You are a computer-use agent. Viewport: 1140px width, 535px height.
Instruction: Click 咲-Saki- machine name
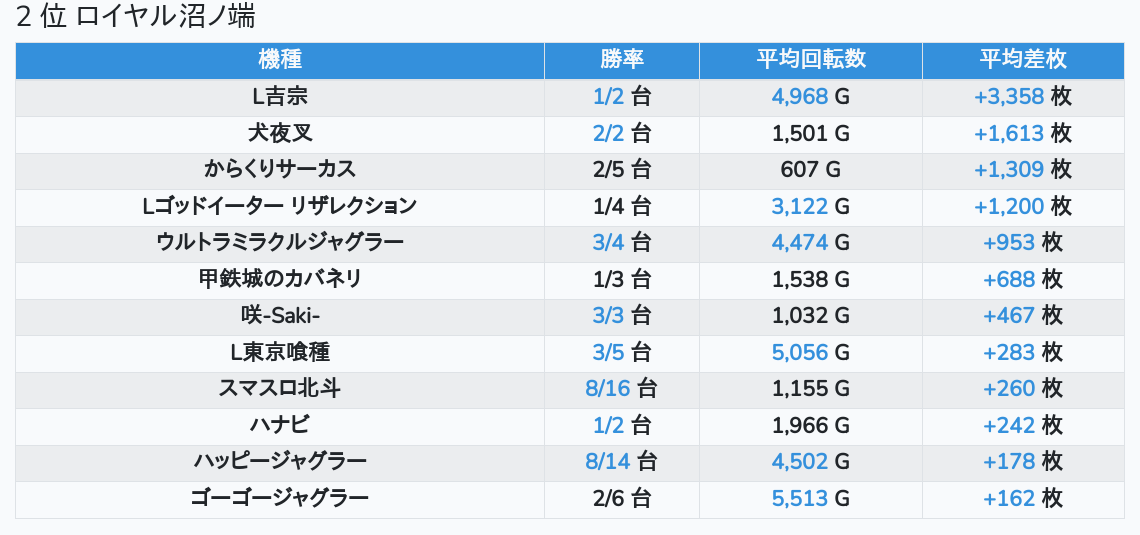pyautogui.click(x=280, y=316)
